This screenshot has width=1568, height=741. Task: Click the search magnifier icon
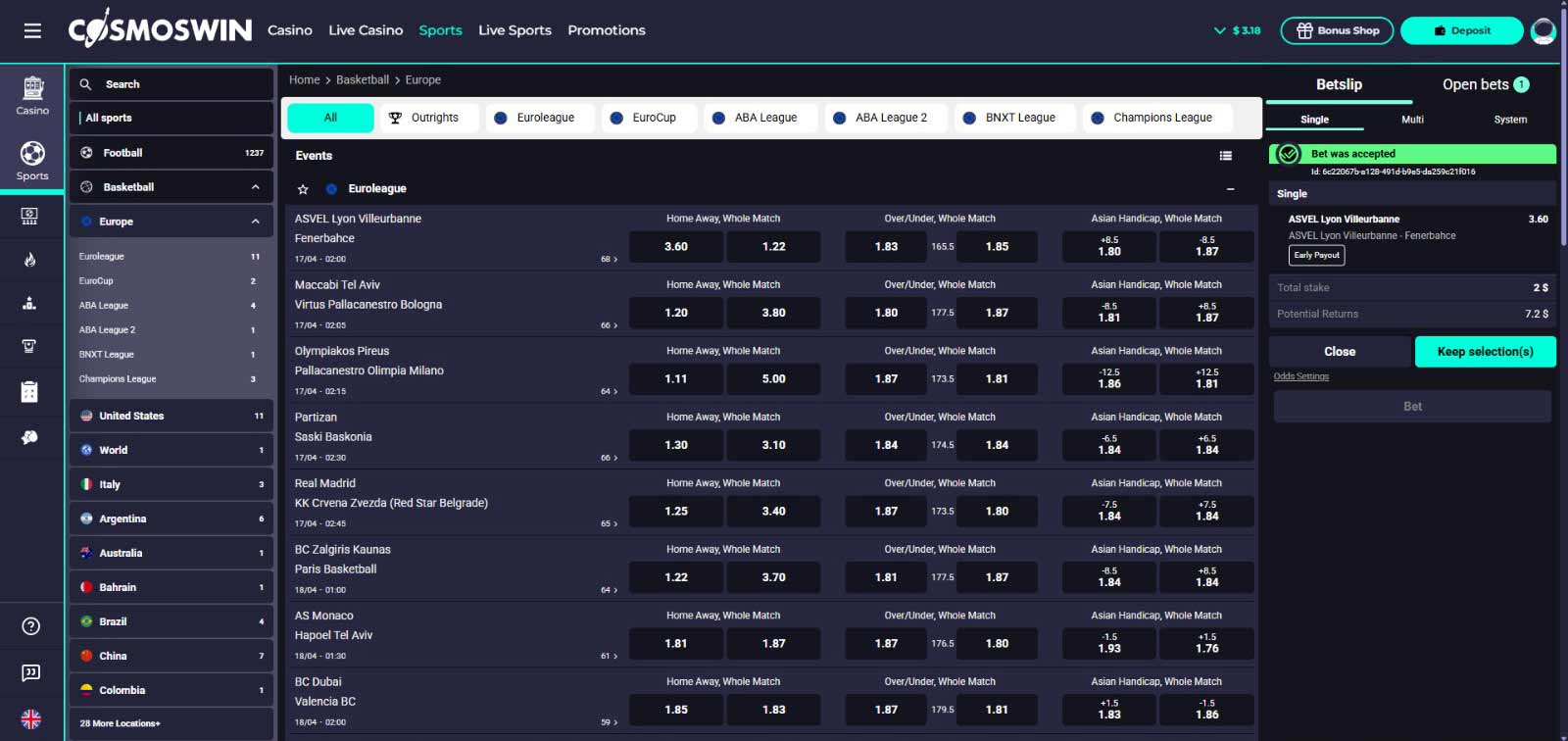(86, 84)
